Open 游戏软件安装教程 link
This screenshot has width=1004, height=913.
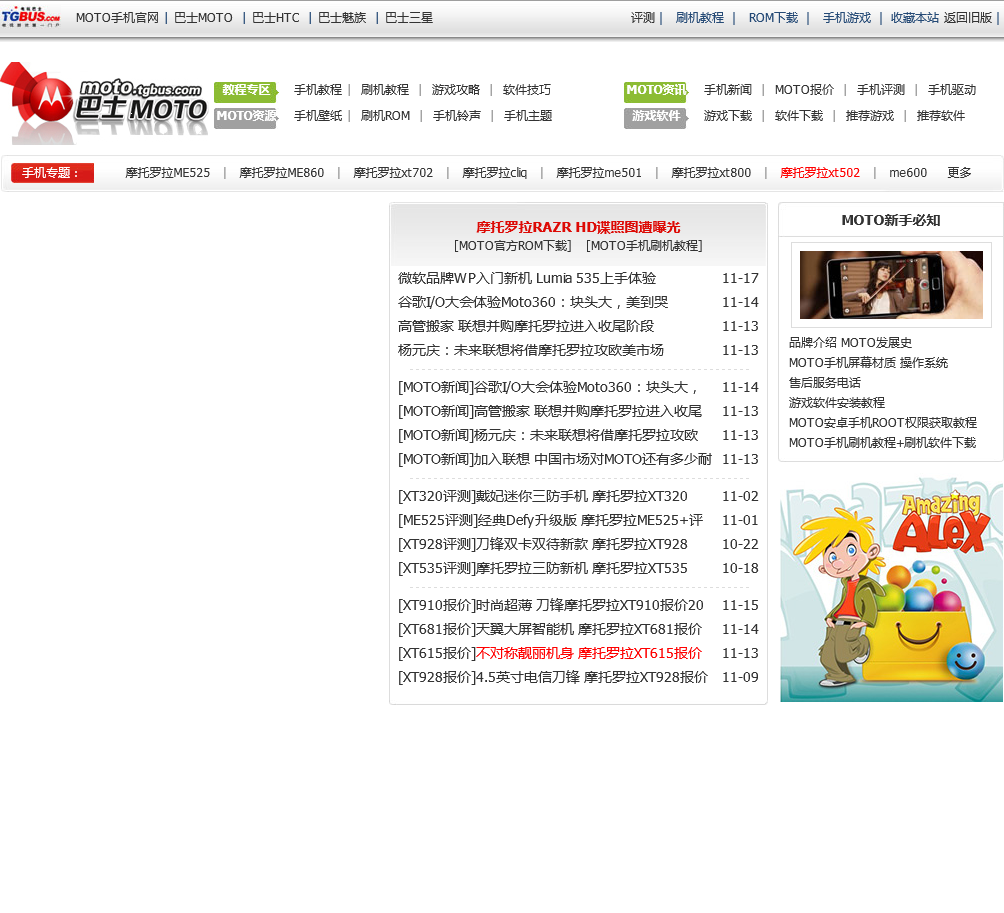click(837, 403)
